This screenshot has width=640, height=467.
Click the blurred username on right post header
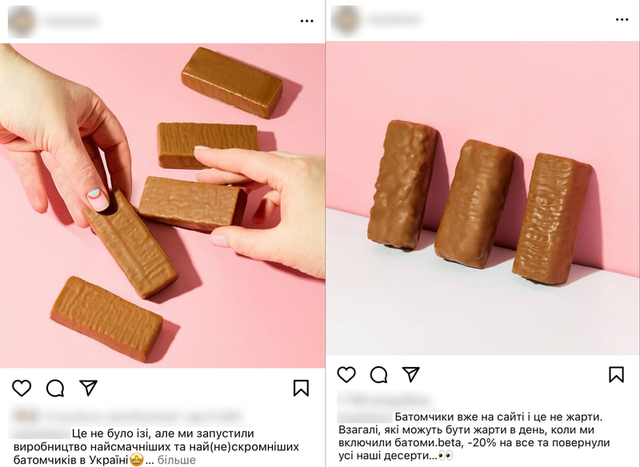point(395,20)
